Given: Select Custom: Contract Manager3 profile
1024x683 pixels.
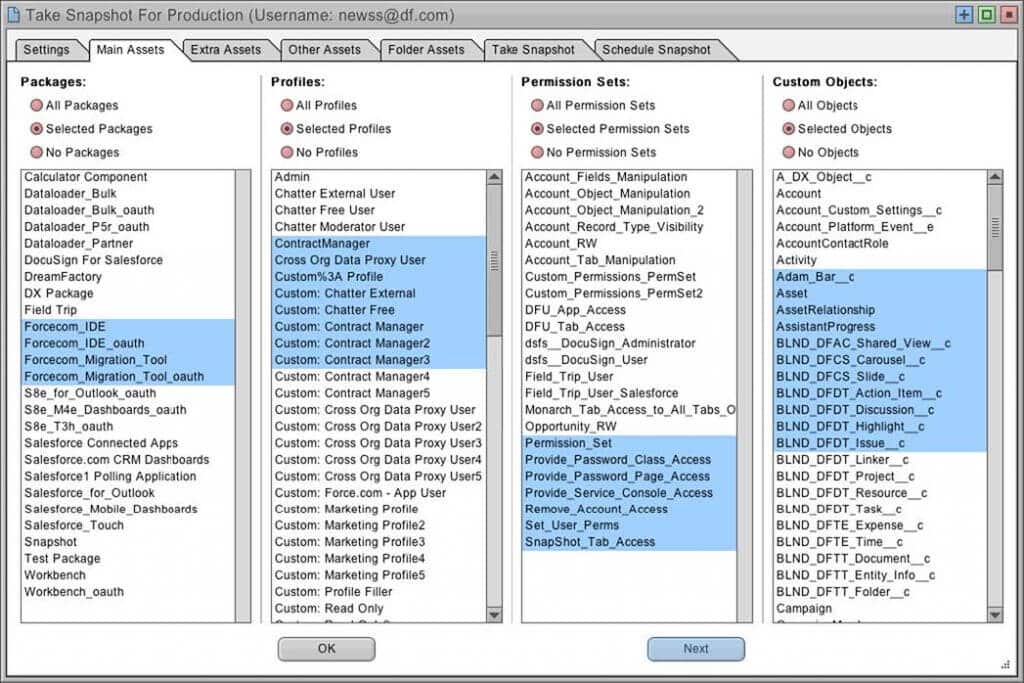Looking at the screenshot, I should [379, 360].
